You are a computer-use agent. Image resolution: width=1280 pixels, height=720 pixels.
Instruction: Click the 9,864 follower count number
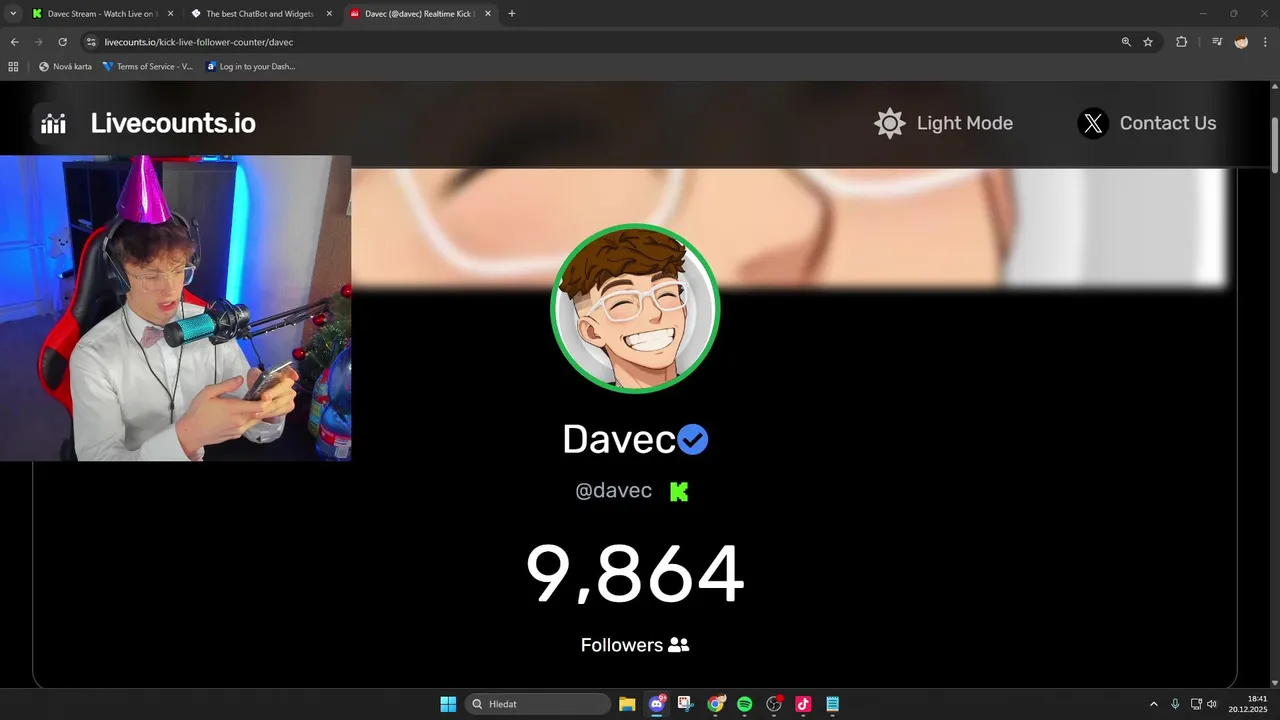click(635, 575)
